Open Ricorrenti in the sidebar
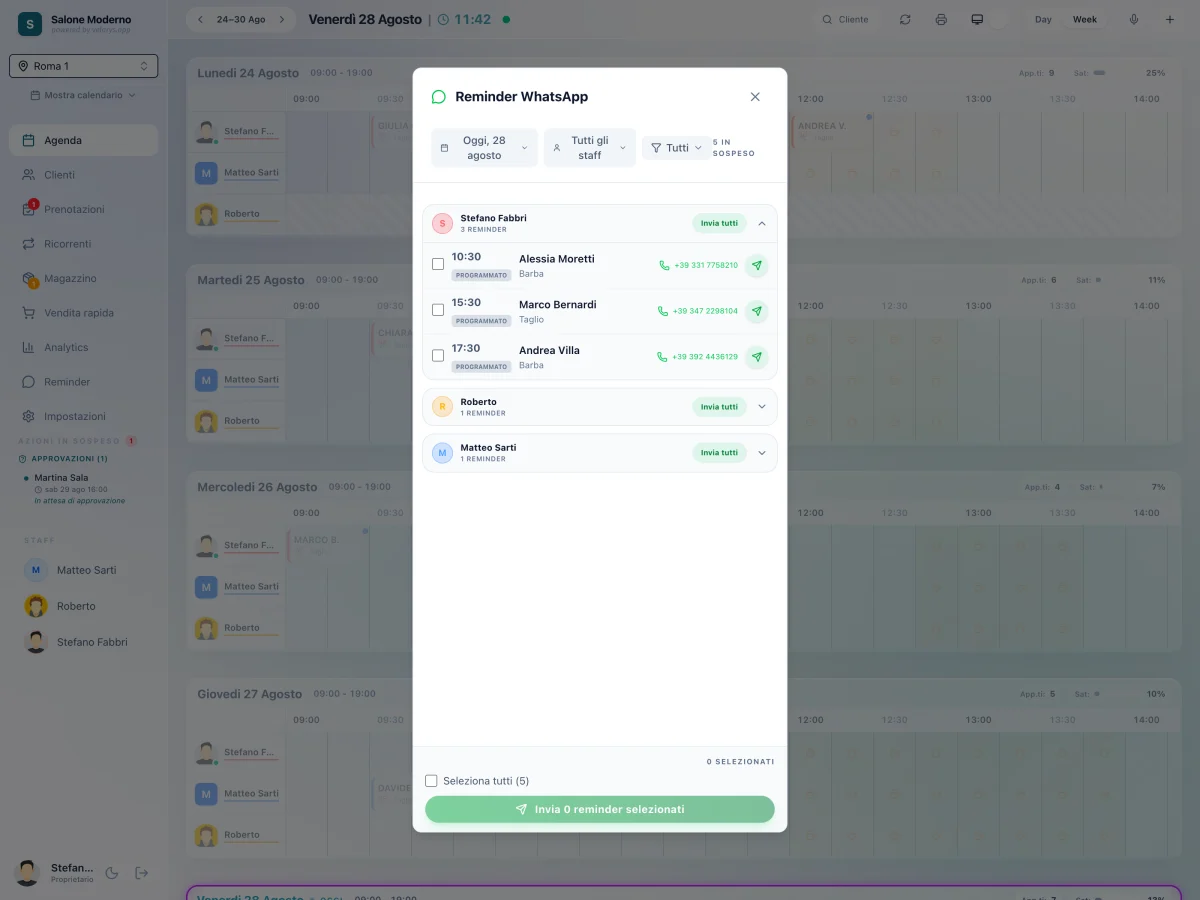This screenshot has height=900, width=1200. 84,244
